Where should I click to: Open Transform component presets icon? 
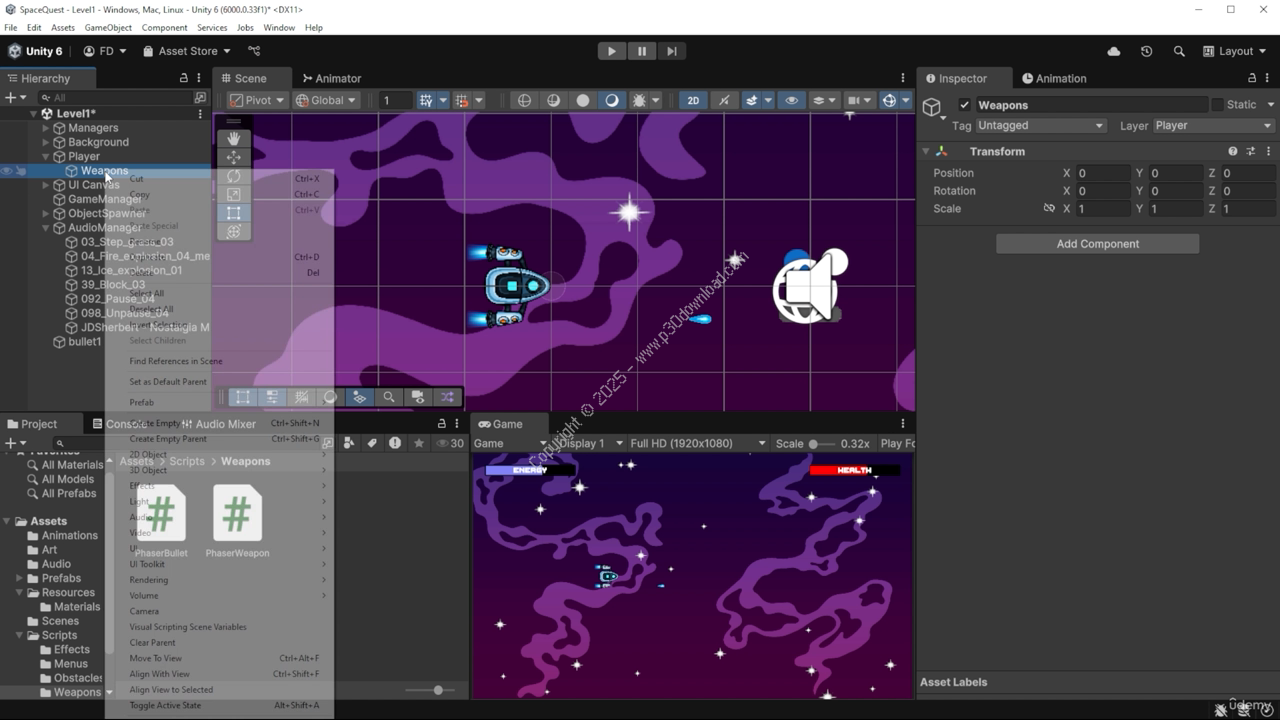[1251, 151]
